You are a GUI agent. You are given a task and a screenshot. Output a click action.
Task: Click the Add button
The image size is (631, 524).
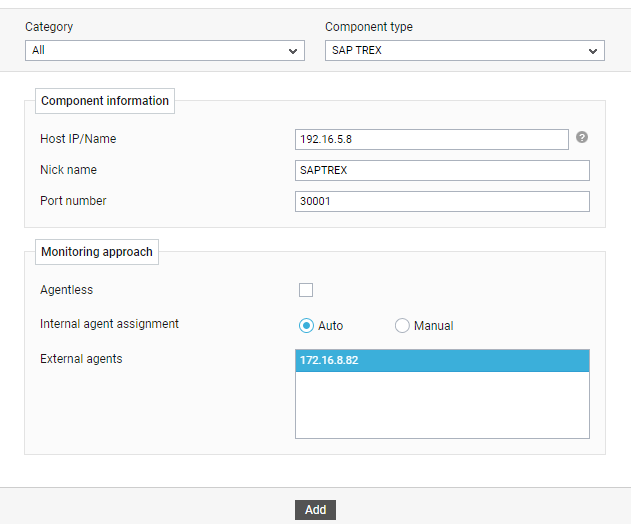click(315, 510)
